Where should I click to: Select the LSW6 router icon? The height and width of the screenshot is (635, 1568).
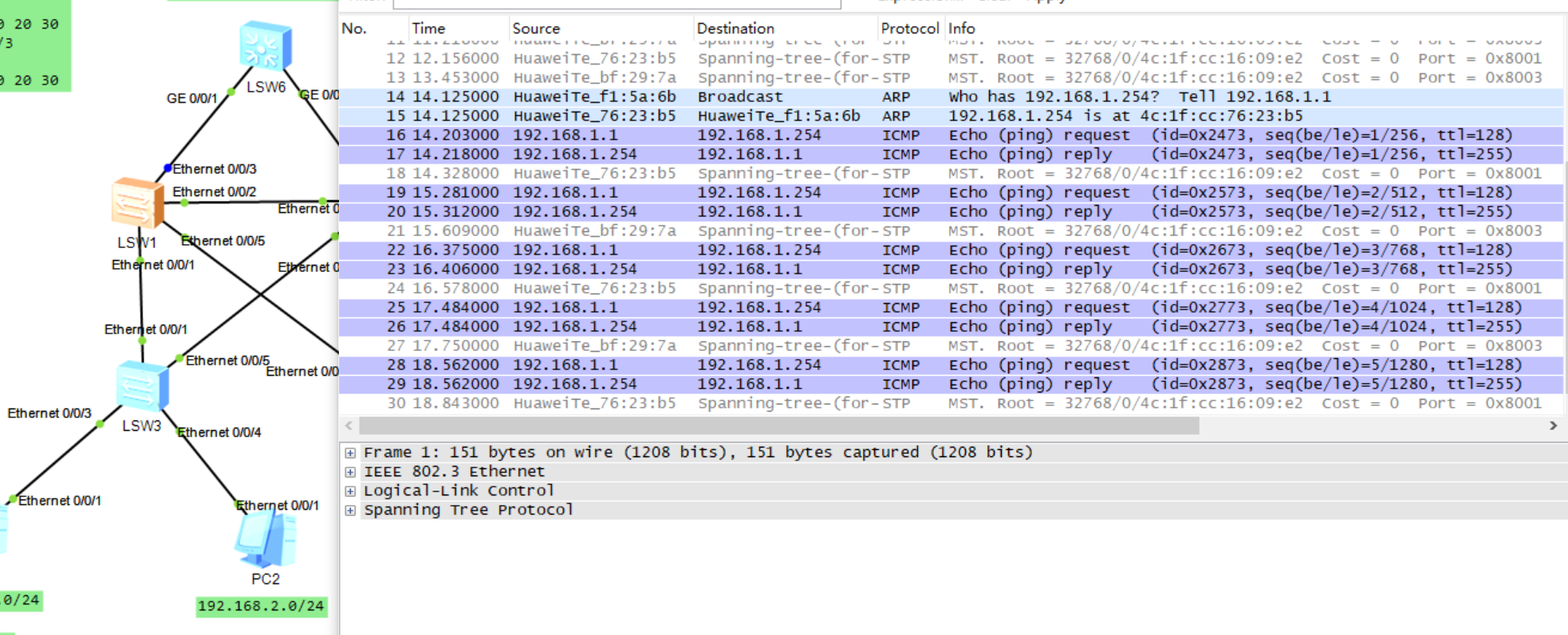266,46
